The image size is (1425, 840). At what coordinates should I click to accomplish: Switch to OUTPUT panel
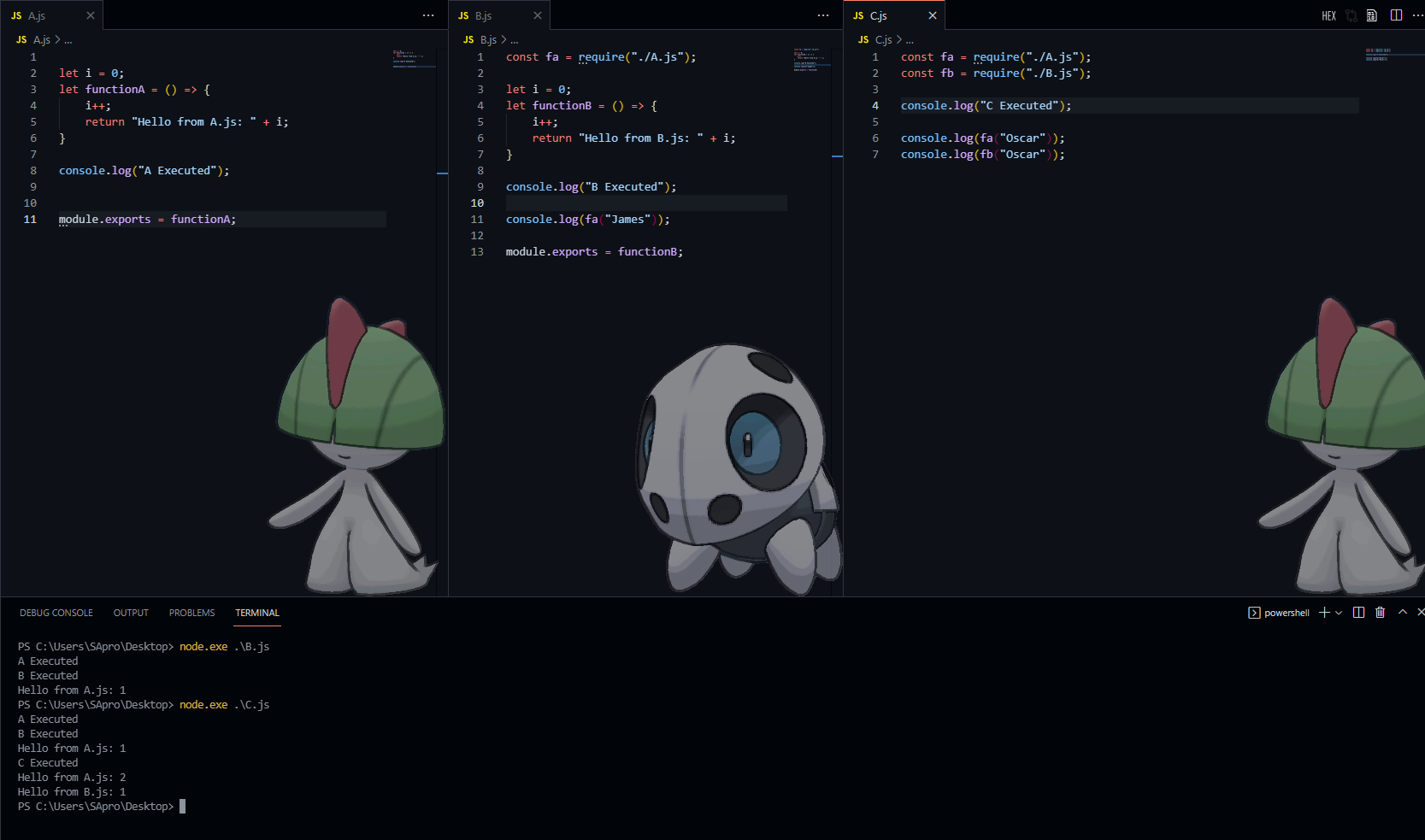(x=131, y=613)
